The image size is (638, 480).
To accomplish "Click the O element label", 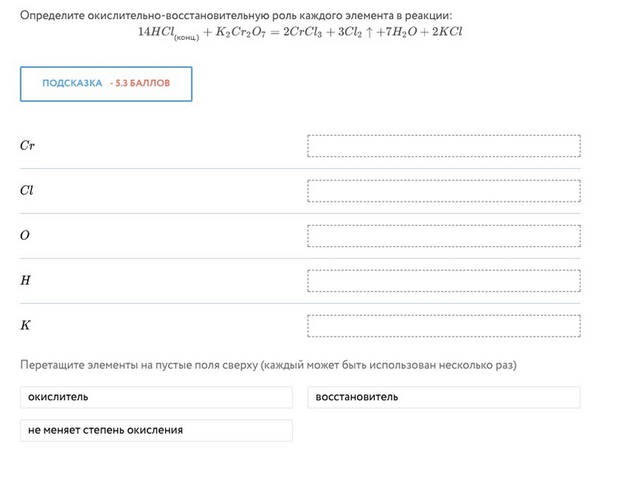I will click(x=25, y=235).
